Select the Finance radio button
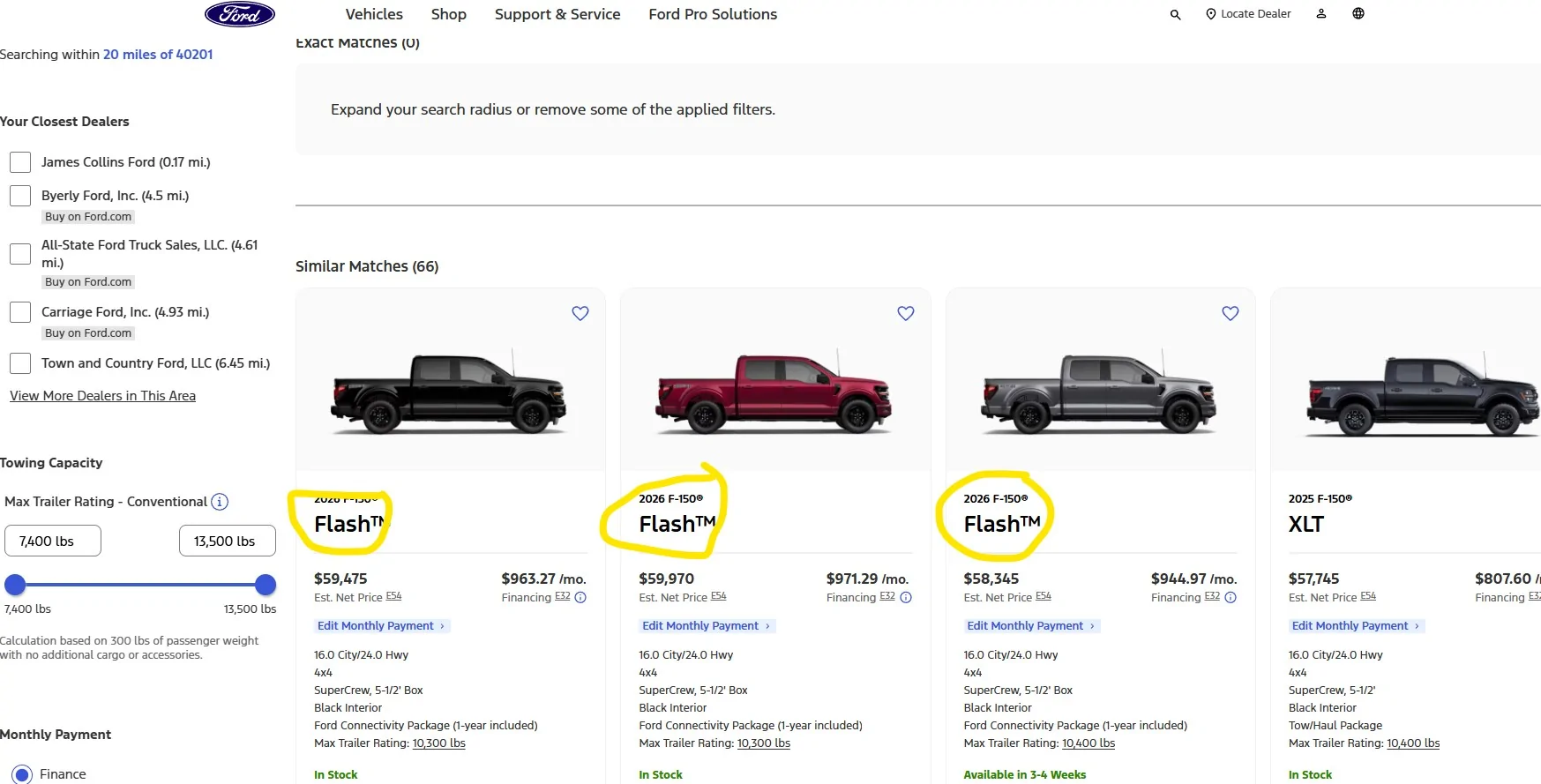Screen dimensions: 1541x784 [22, 774]
